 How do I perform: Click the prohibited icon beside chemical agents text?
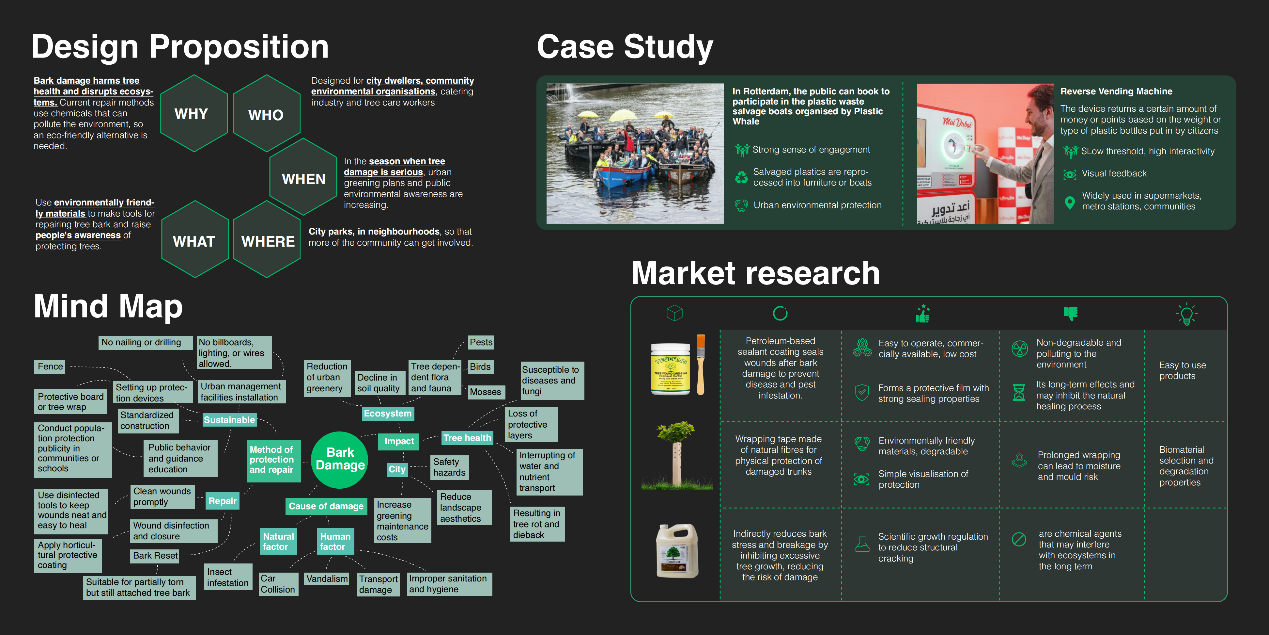[1018, 539]
